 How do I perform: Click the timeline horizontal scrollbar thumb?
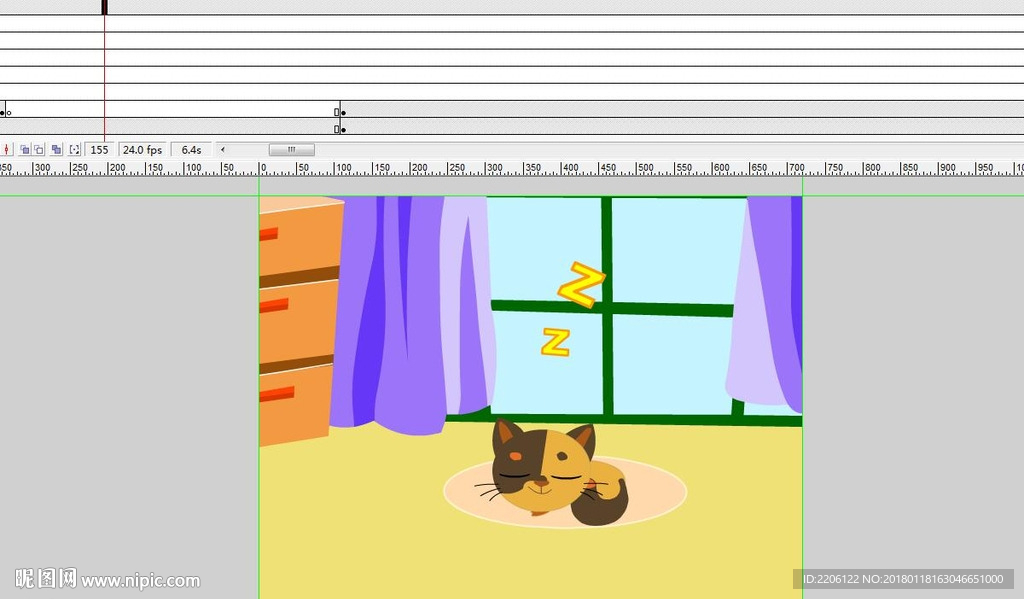tap(291, 150)
